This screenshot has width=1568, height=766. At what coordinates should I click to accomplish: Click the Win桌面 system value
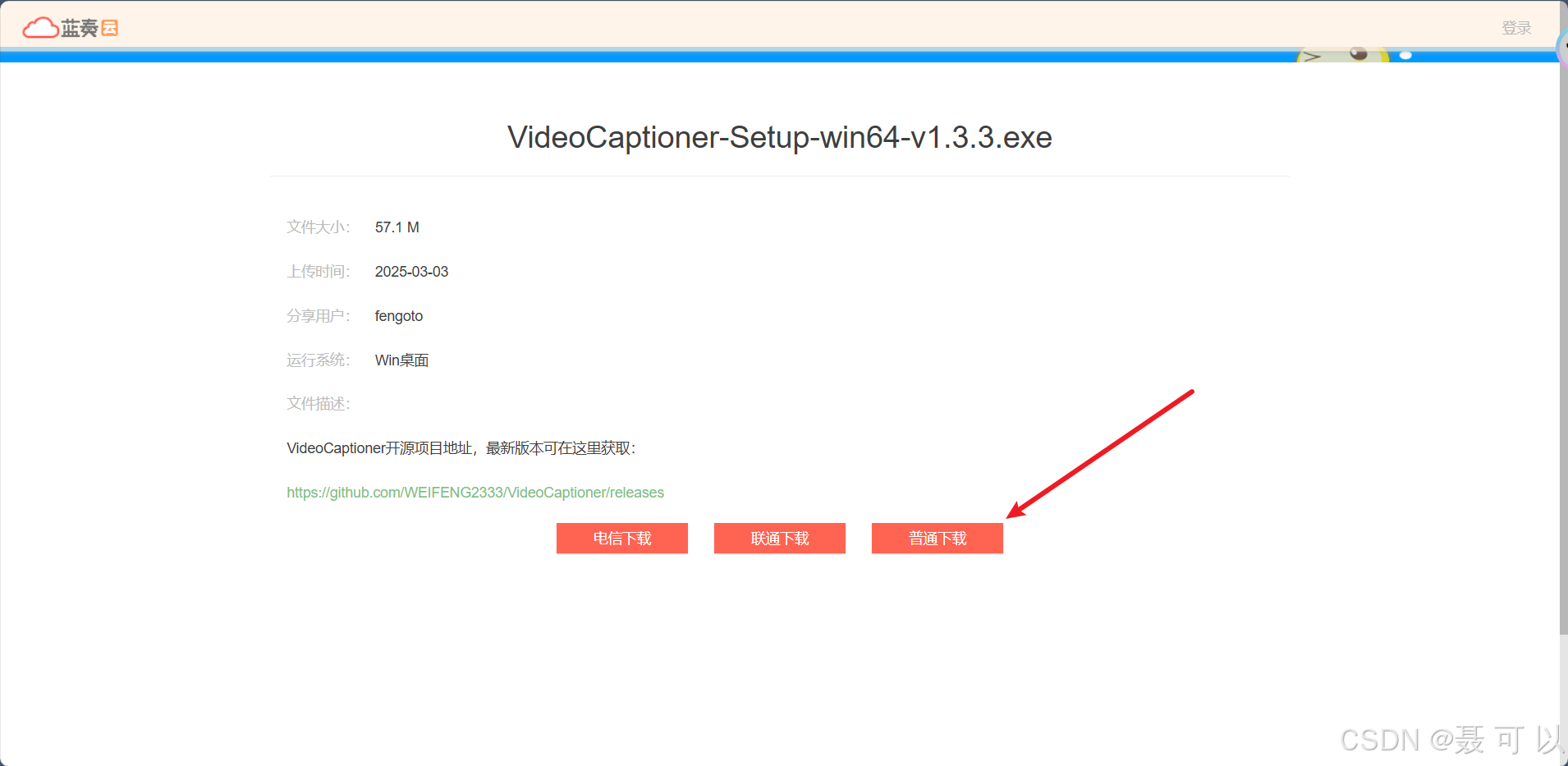(402, 360)
